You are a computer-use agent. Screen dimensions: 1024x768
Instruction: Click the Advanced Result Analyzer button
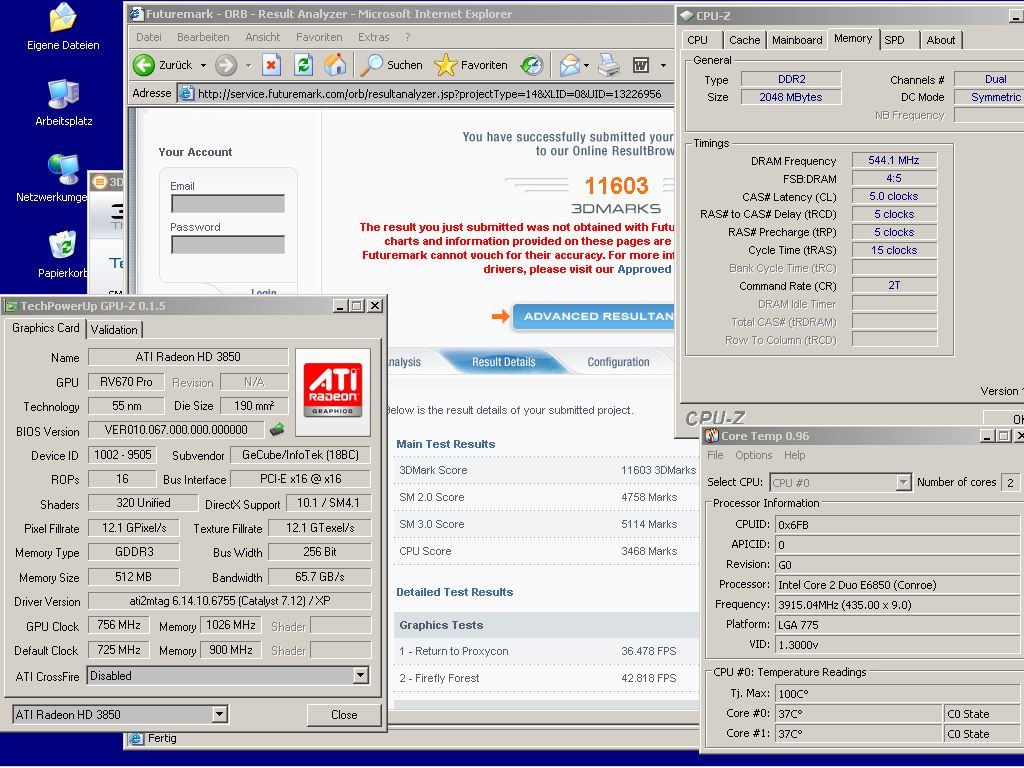point(593,316)
